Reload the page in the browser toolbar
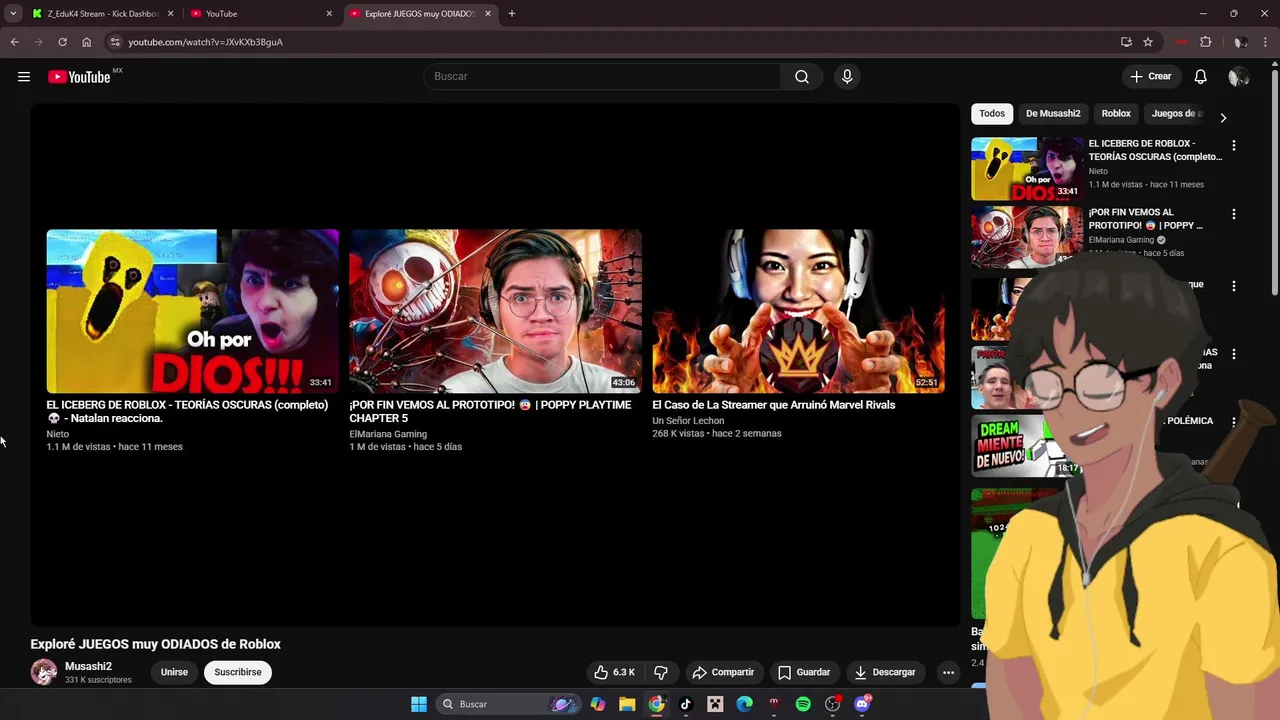This screenshot has height=720, width=1280. (62, 42)
